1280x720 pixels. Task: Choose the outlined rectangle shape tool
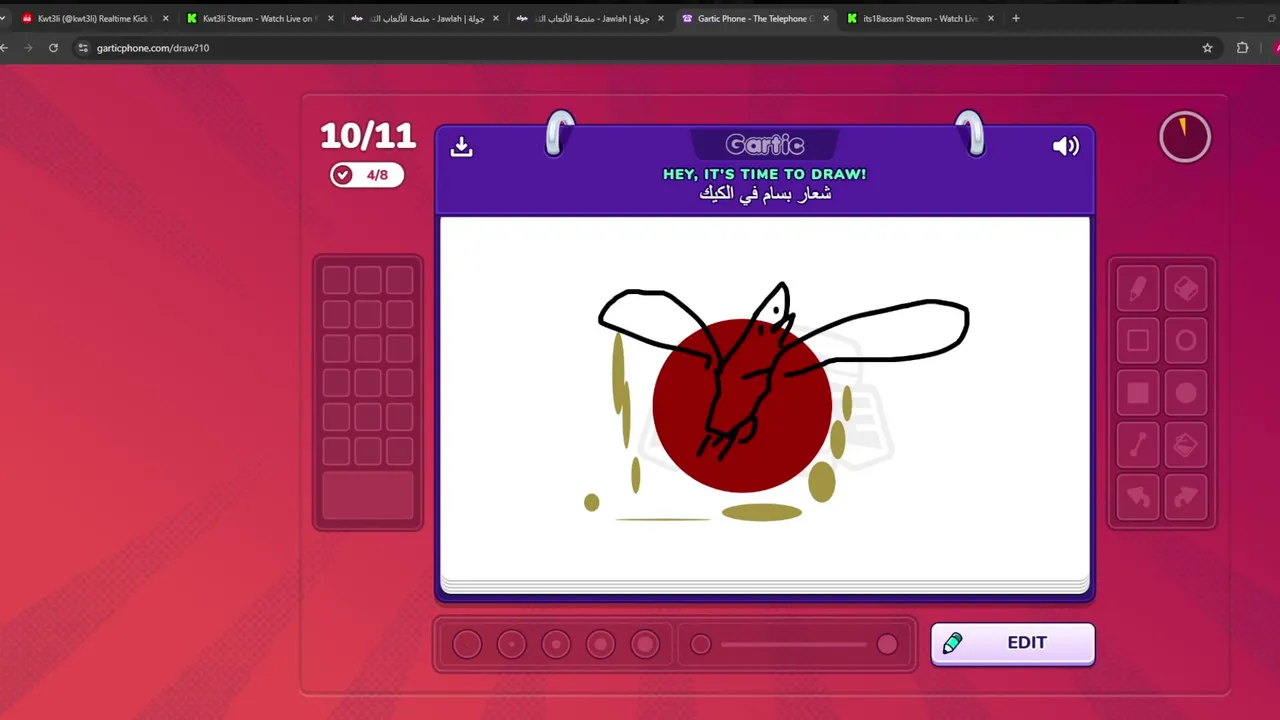(1138, 341)
